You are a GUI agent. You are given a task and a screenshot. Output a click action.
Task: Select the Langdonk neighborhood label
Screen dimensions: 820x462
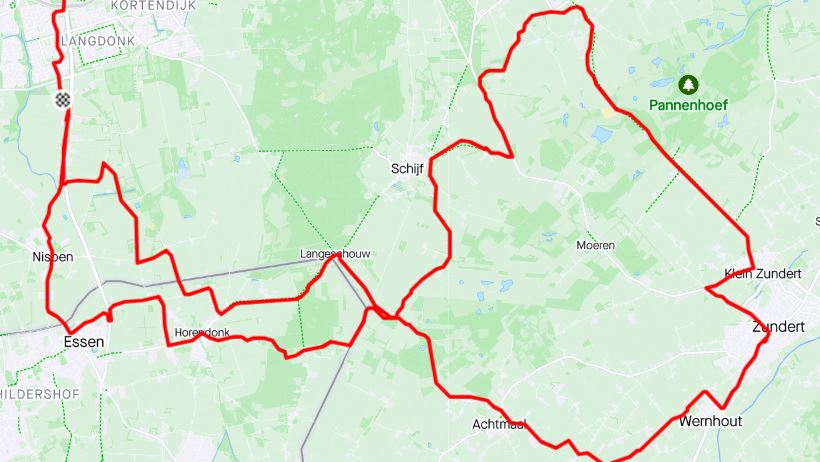[98, 41]
